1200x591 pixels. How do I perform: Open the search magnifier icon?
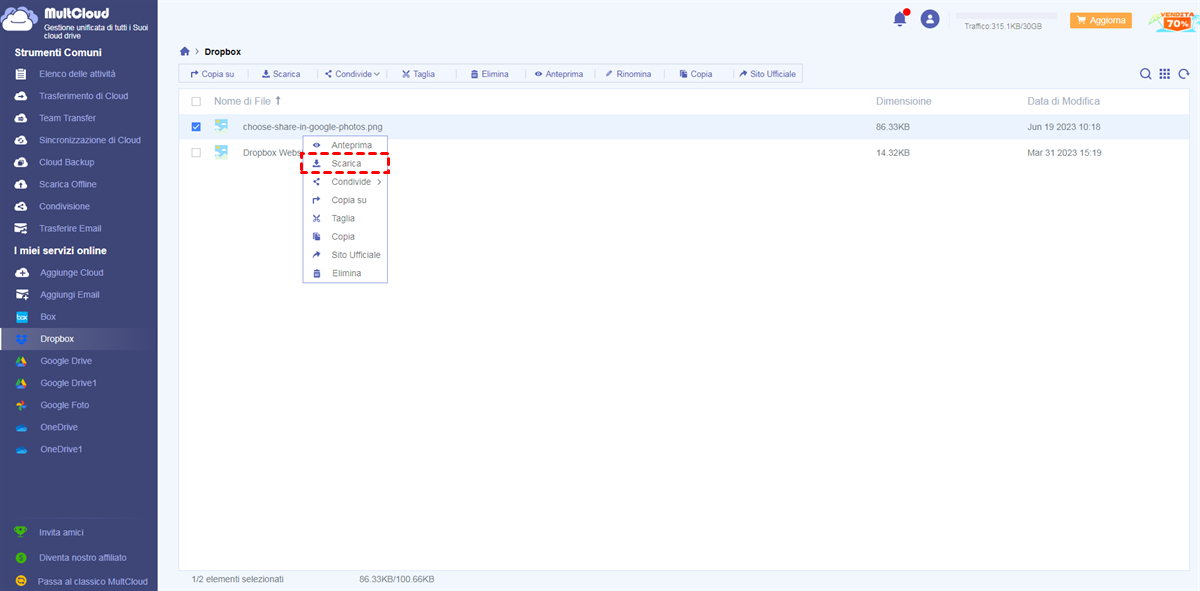[x=1146, y=74]
